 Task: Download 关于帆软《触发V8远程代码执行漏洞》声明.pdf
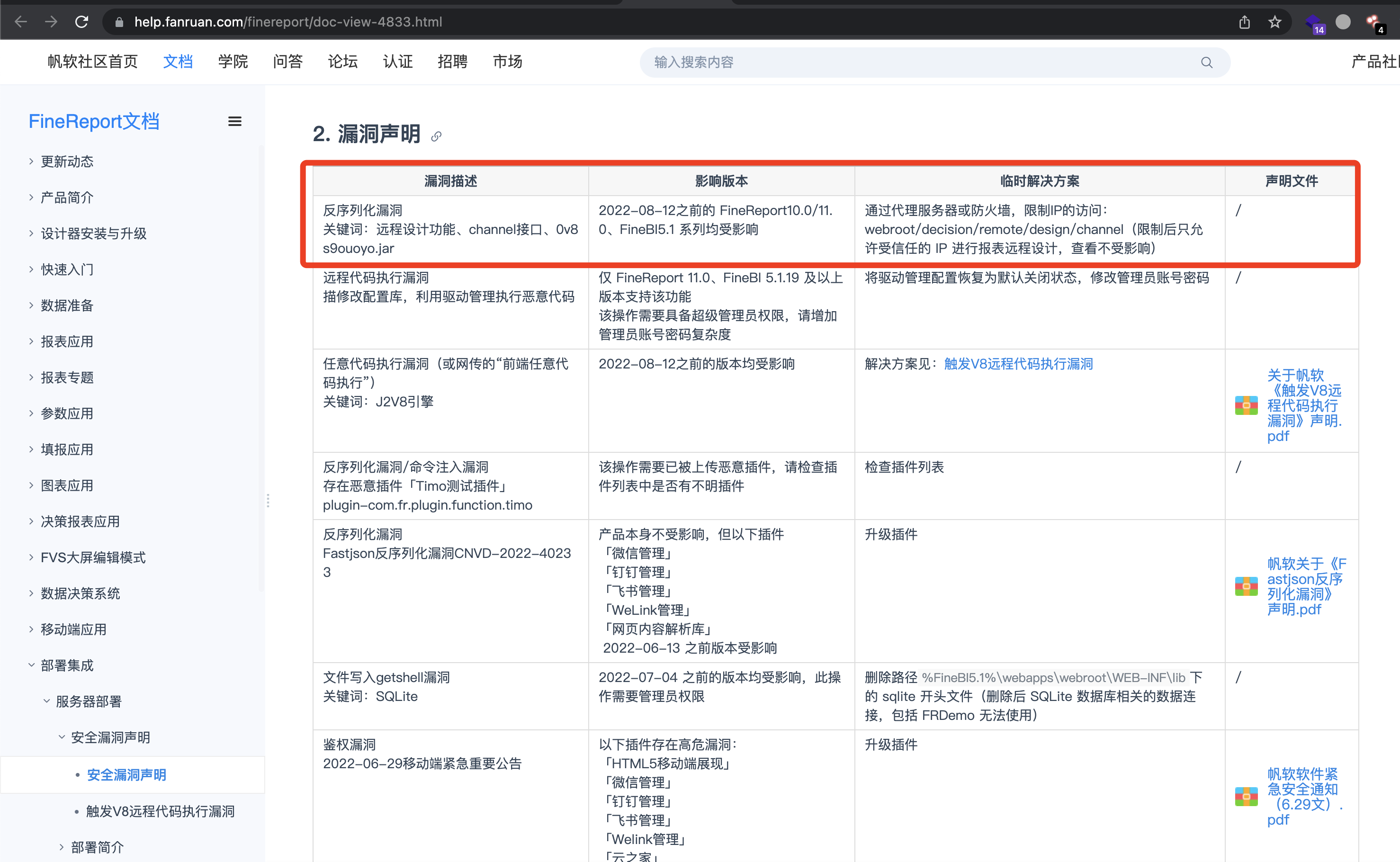coord(1304,405)
